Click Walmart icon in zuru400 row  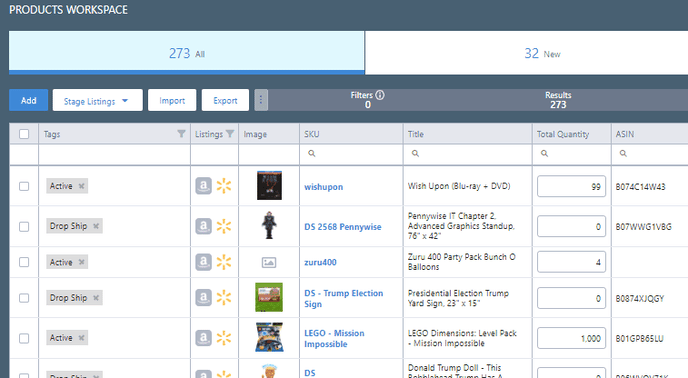tap(224, 262)
